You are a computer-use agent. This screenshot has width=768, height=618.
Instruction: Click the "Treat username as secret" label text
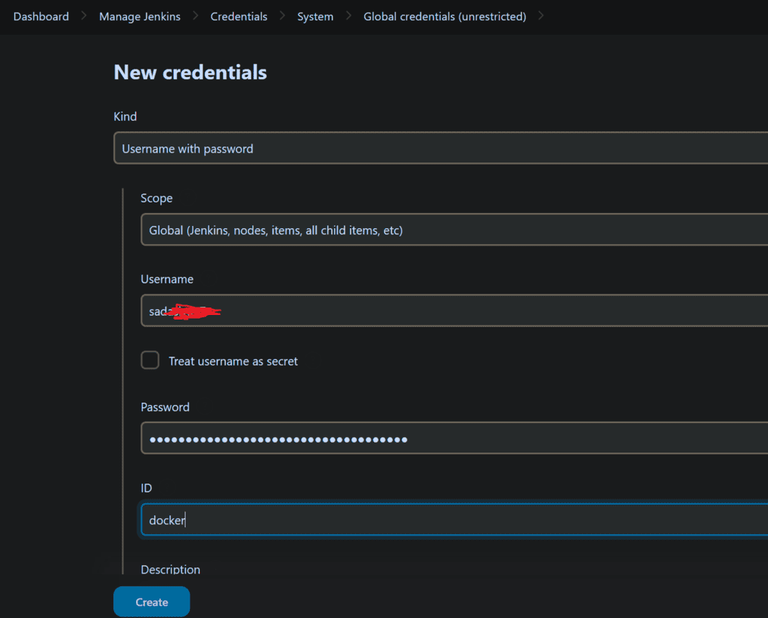[233, 361]
